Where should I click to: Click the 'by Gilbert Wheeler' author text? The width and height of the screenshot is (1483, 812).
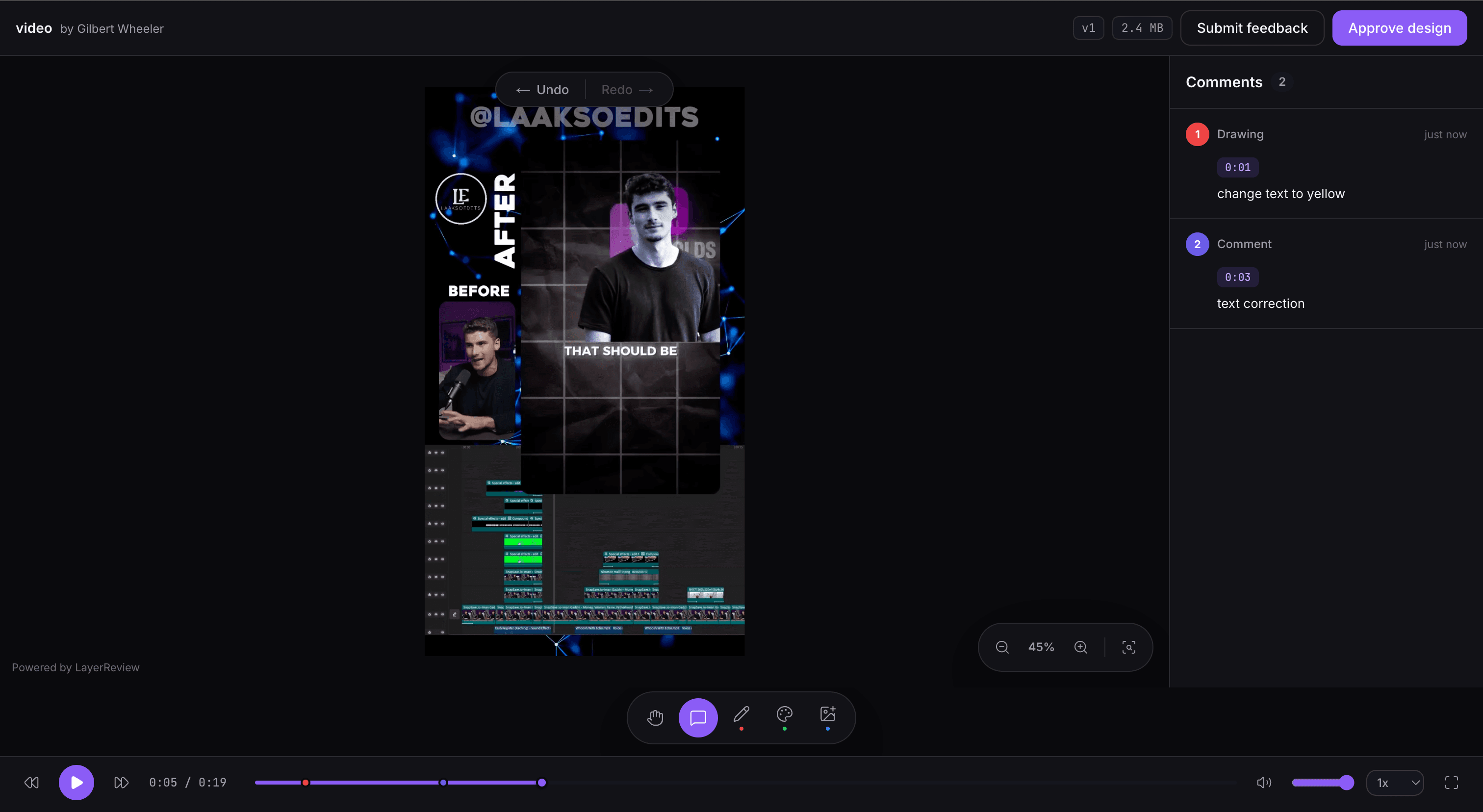point(112,29)
